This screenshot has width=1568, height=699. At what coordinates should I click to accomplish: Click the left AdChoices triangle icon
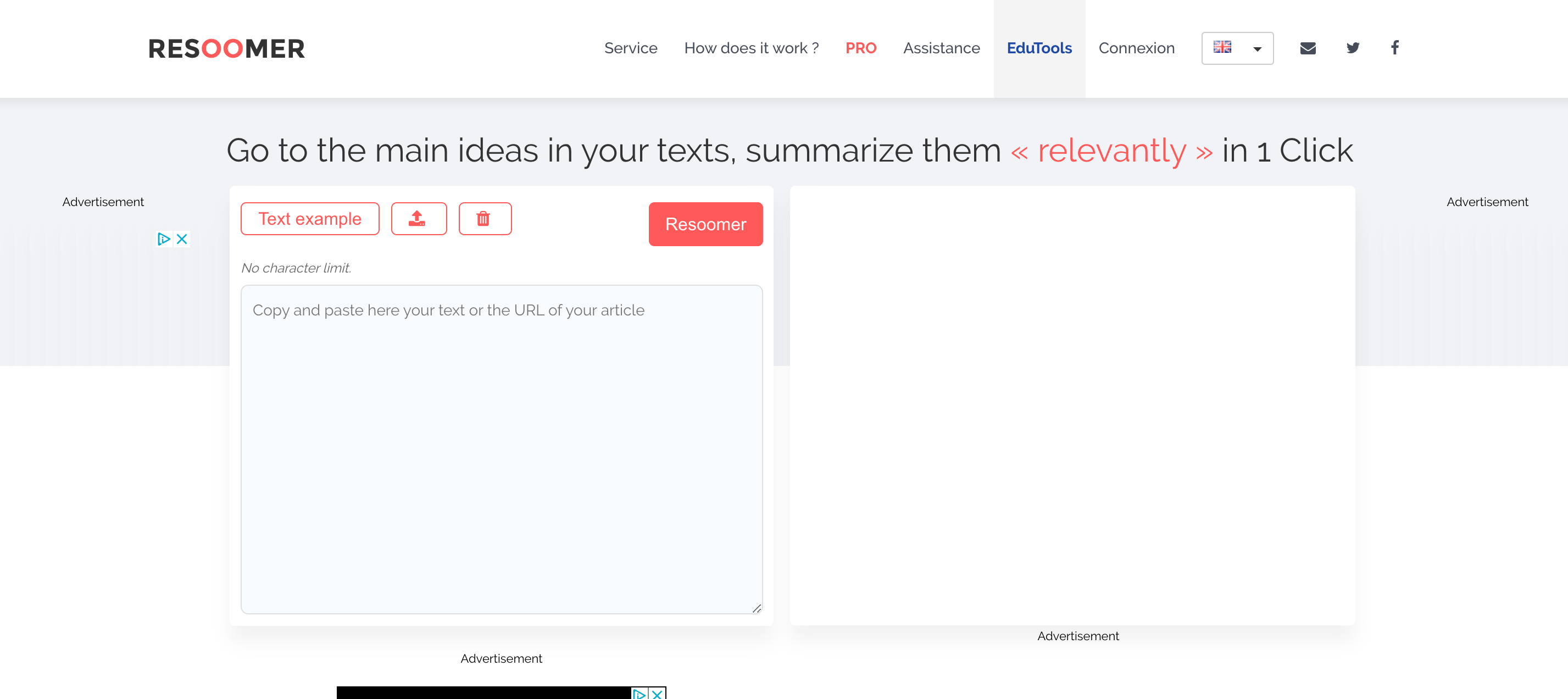pyautogui.click(x=164, y=239)
